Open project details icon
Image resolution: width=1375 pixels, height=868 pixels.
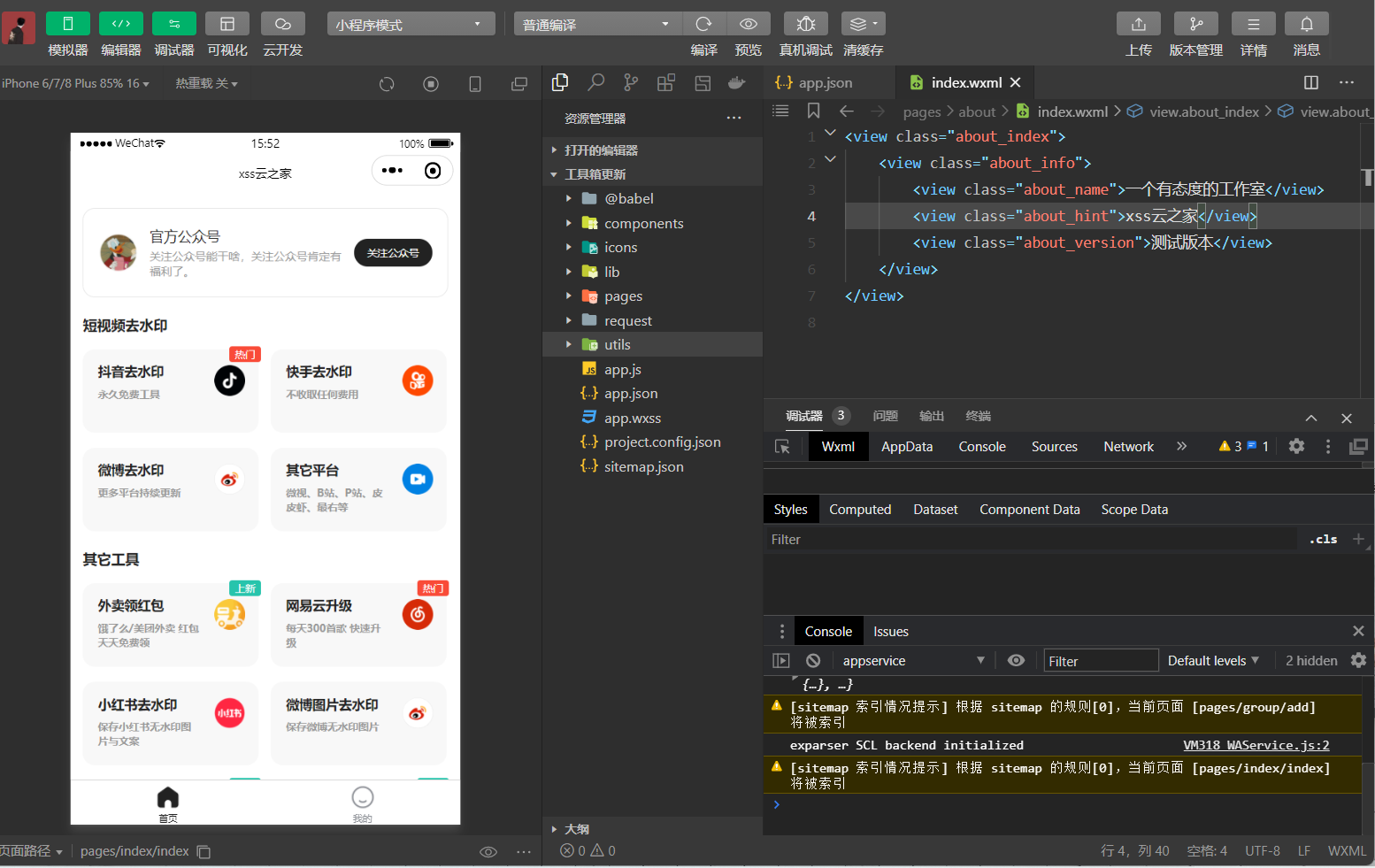point(1254,24)
